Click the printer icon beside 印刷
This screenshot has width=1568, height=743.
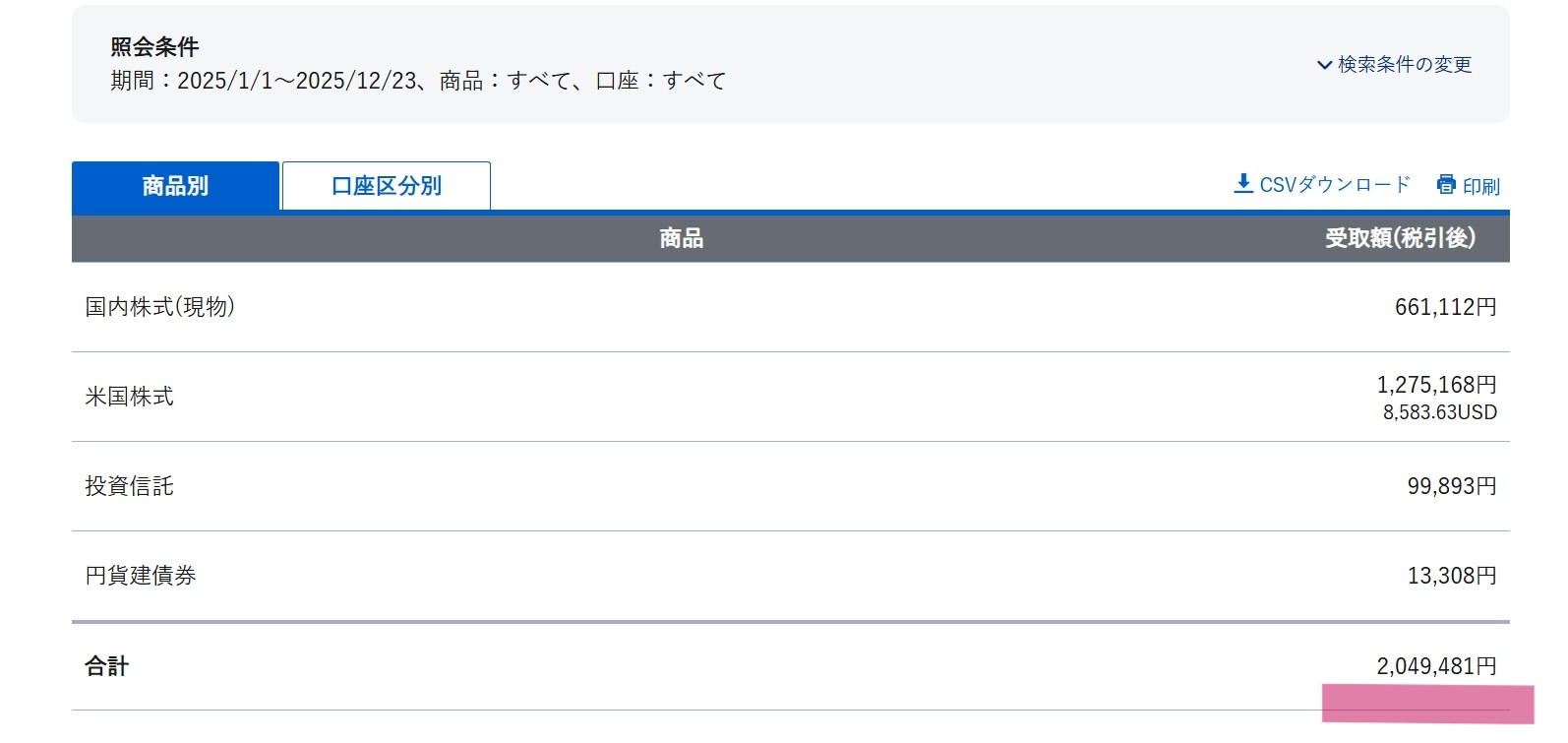(x=1446, y=185)
